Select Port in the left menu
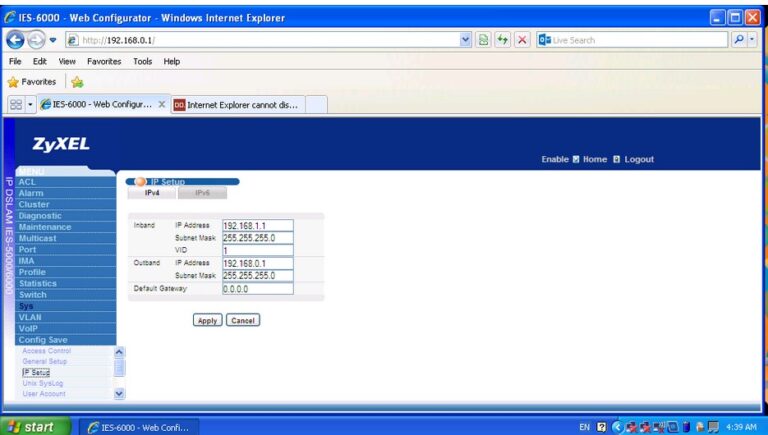Image resolution: width=768 pixels, height=435 pixels. coord(66,249)
